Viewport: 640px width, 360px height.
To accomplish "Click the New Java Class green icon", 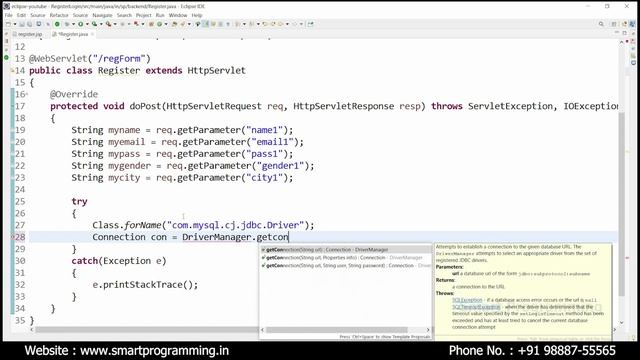I will coord(159,24).
